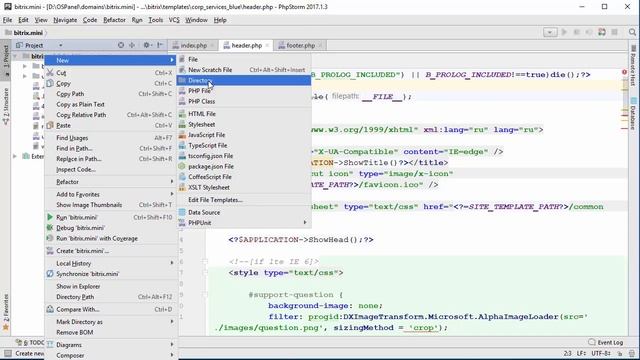This screenshot has height=360, width=640.
Task: Synchronize 'bitrix.mini' directory
Action: tap(110, 274)
